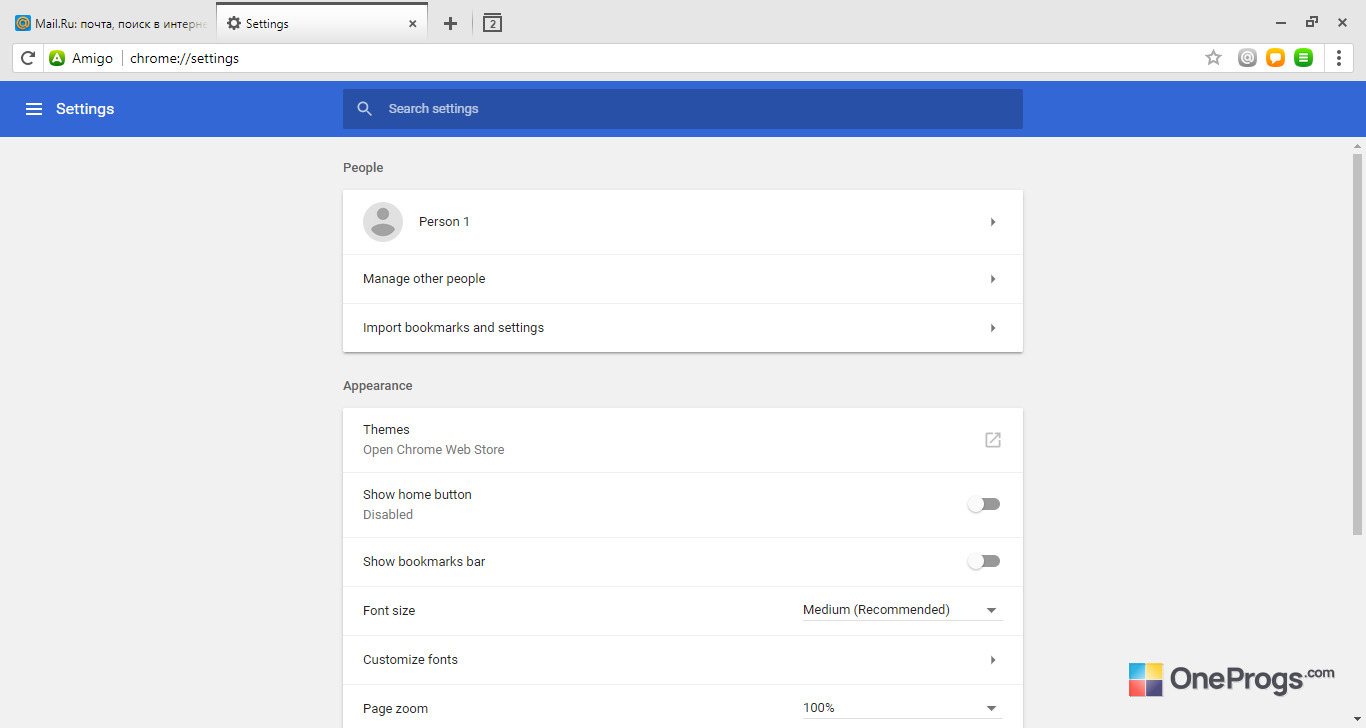Viewport: 1366px width, 728px height.
Task: Click the Open Chrome Web Store text
Action: pos(434,450)
